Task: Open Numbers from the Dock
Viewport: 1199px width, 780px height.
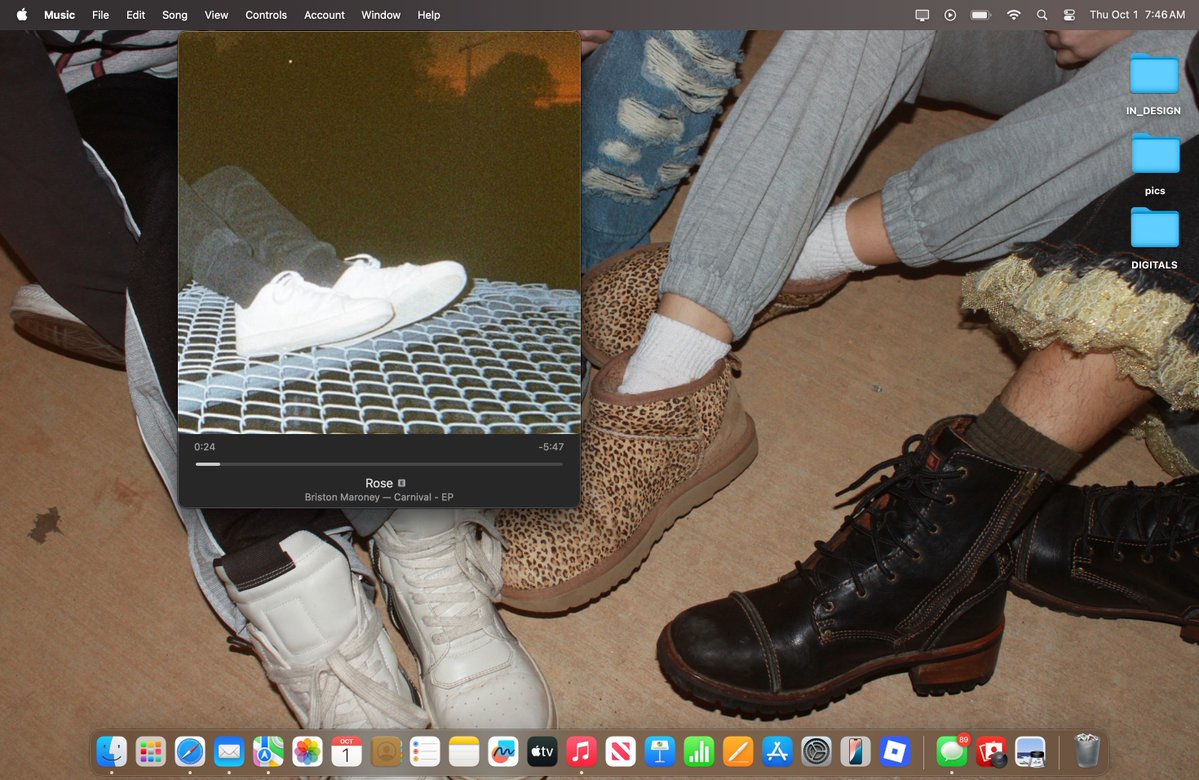Action: coord(699,752)
